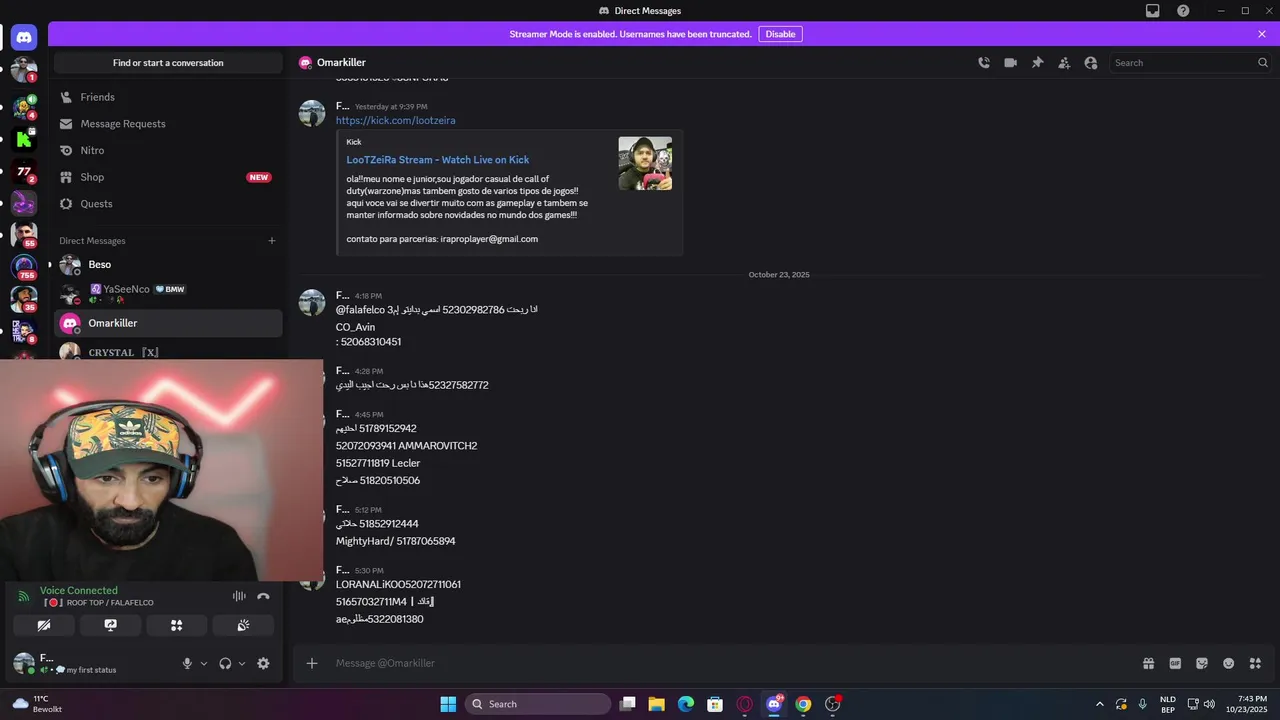Open the Shop page
1280x720 pixels.
coord(168,177)
